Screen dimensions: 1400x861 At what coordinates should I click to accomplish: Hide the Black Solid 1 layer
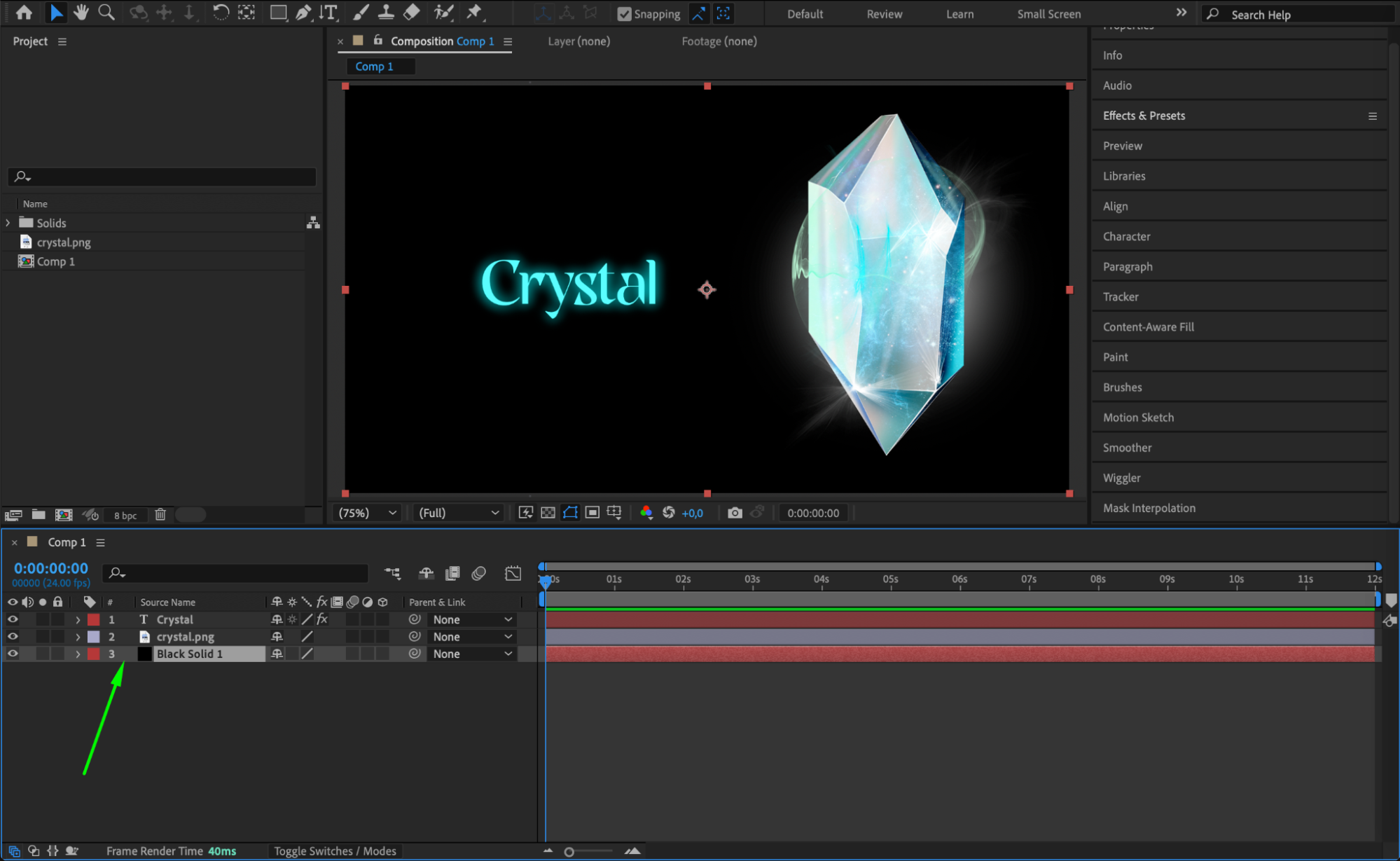point(13,654)
